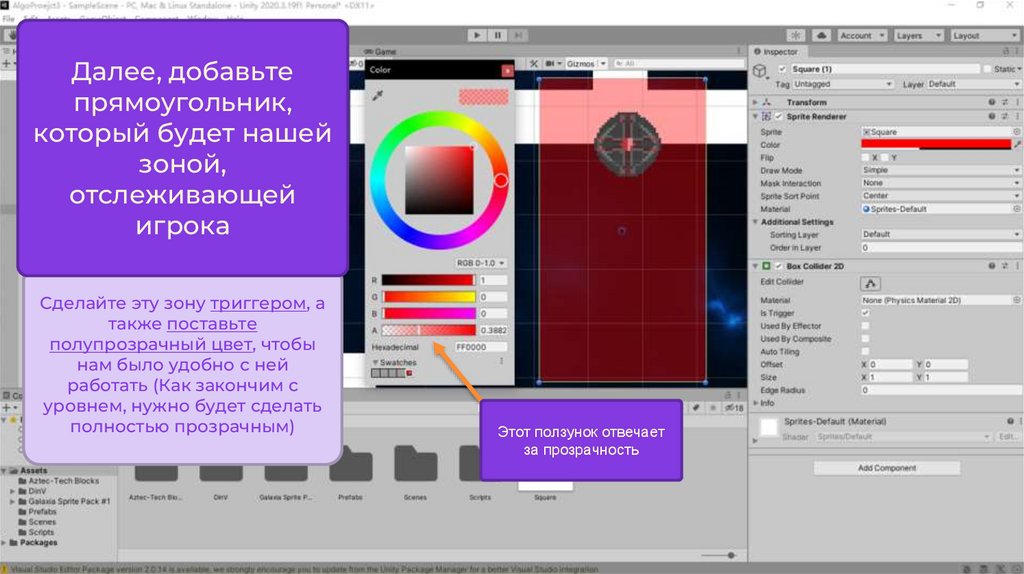Adjust the R red channel slider
The width and height of the screenshot is (1024, 574).
pyautogui.click(x=428, y=280)
